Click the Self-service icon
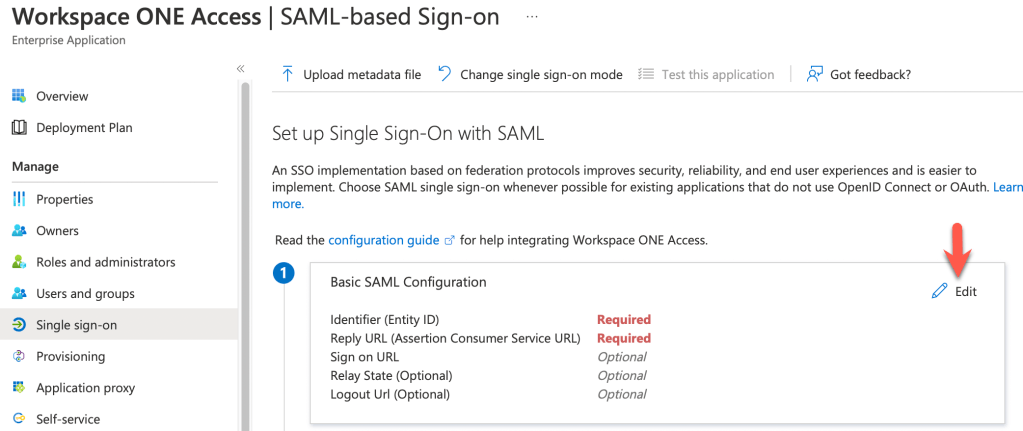 pos(18,419)
